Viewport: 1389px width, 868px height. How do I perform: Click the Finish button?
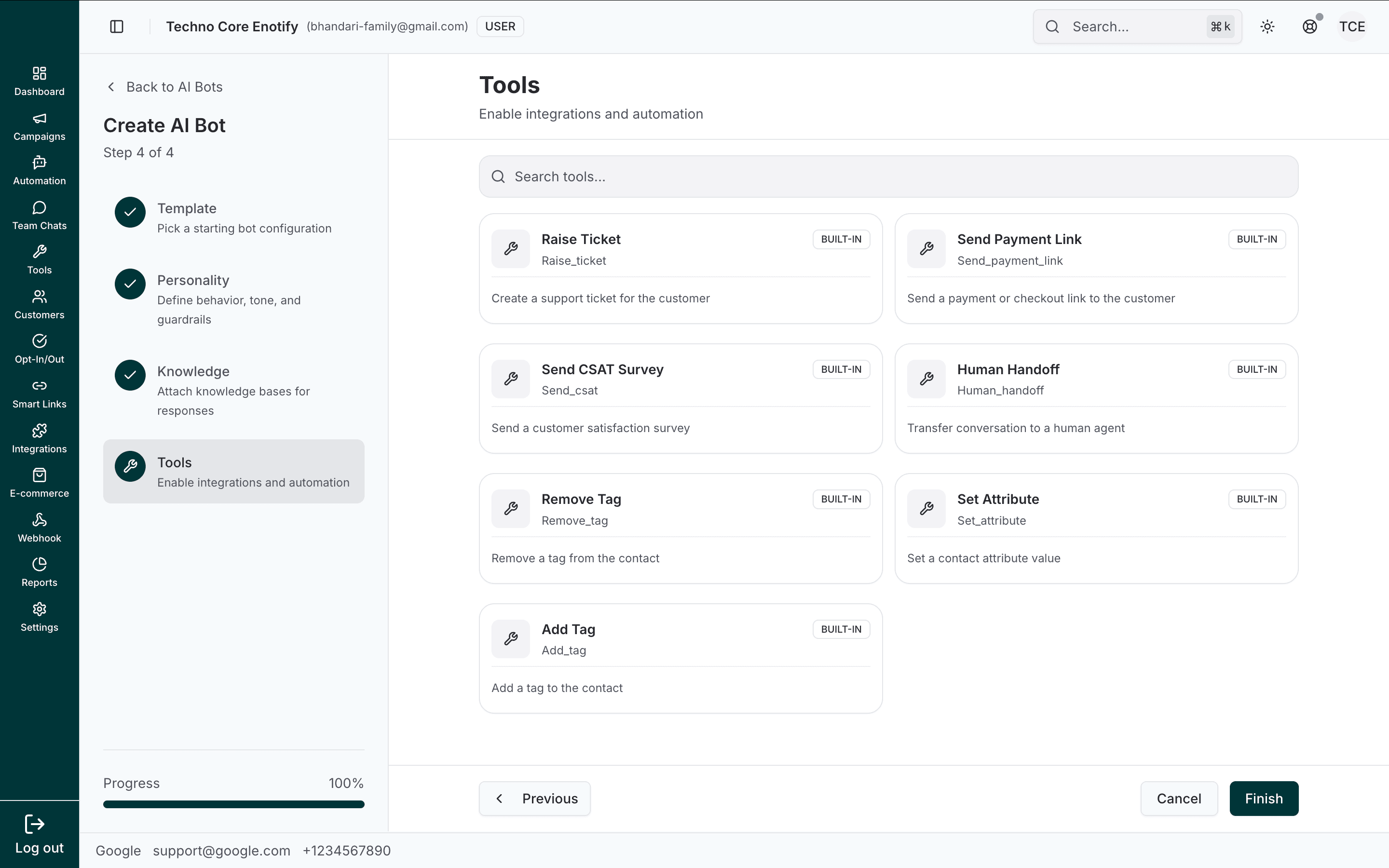point(1264,799)
